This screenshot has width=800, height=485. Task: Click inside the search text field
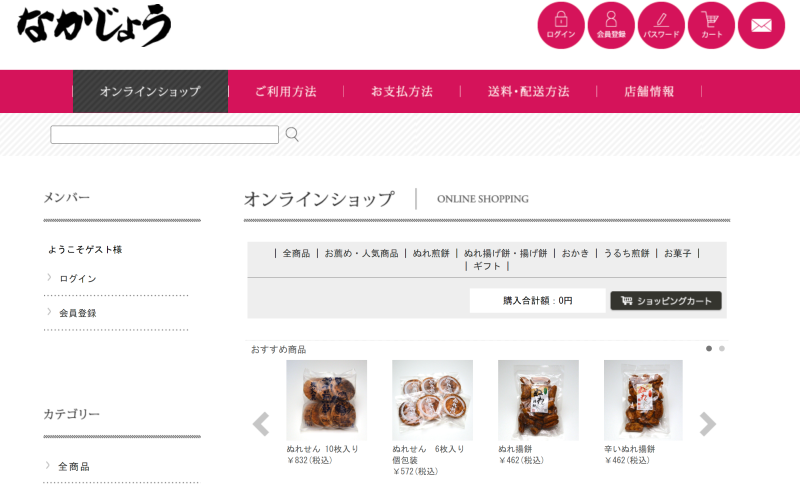tap(164, 135)
